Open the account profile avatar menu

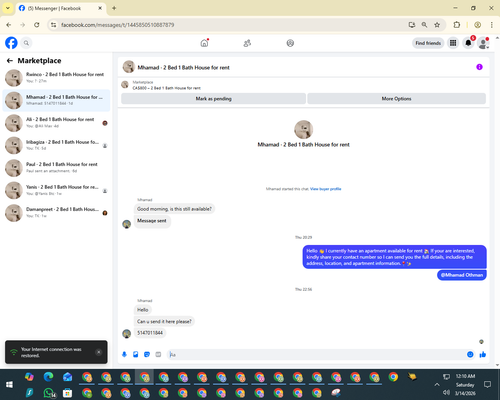click(483, 43)
